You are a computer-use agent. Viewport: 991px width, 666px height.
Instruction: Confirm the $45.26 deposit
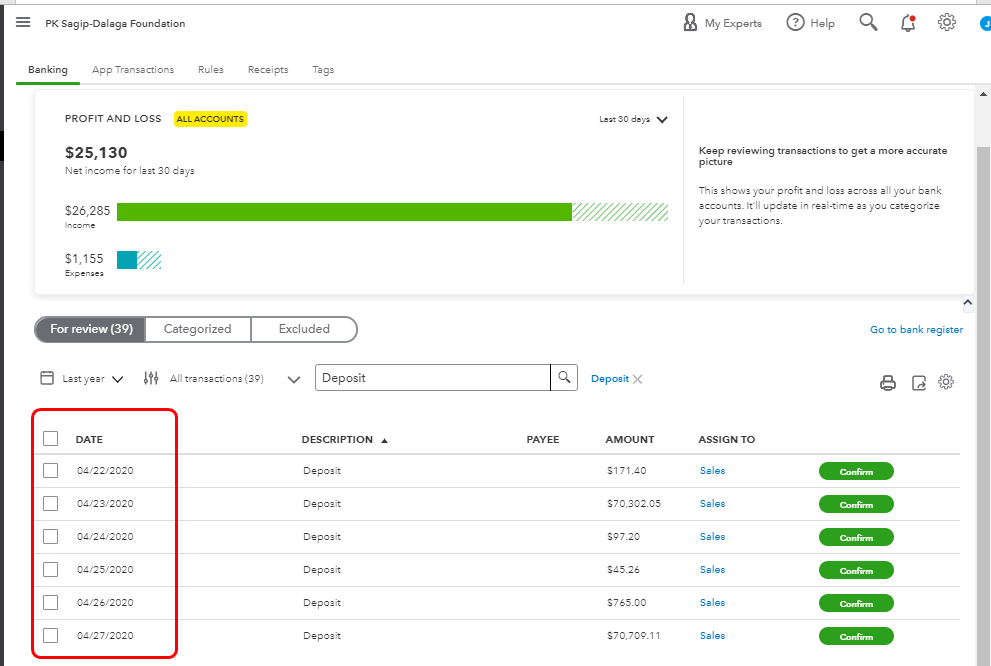(856, 570)
